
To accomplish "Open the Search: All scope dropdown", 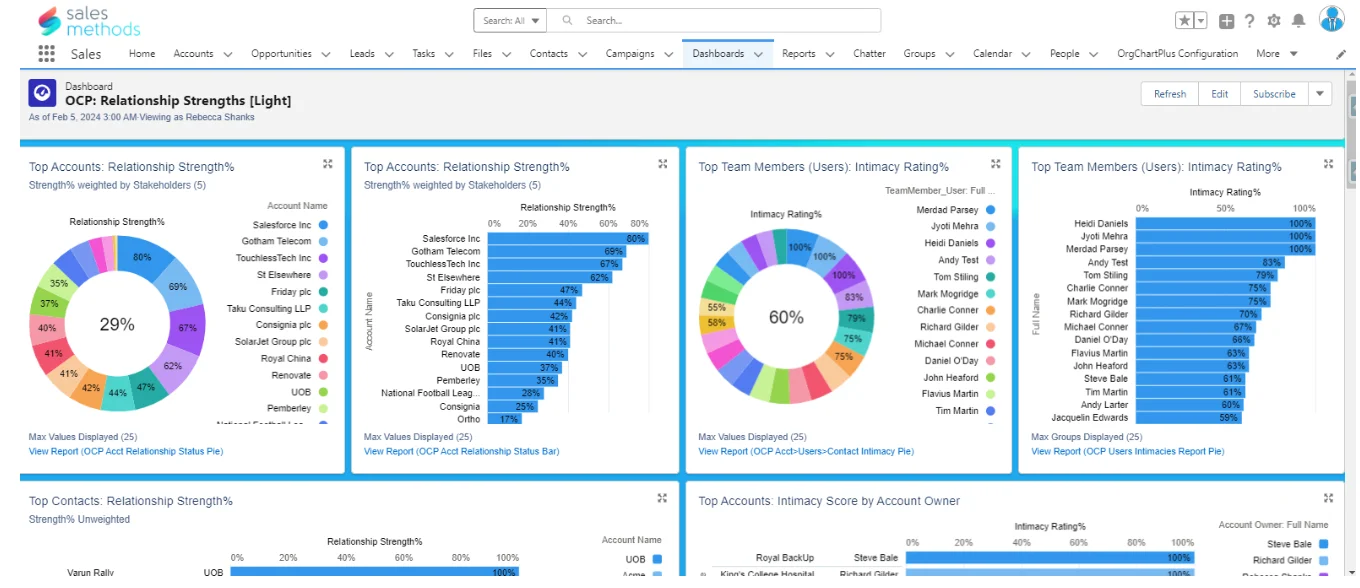I will pyautogui.click(x=510, y=20).
